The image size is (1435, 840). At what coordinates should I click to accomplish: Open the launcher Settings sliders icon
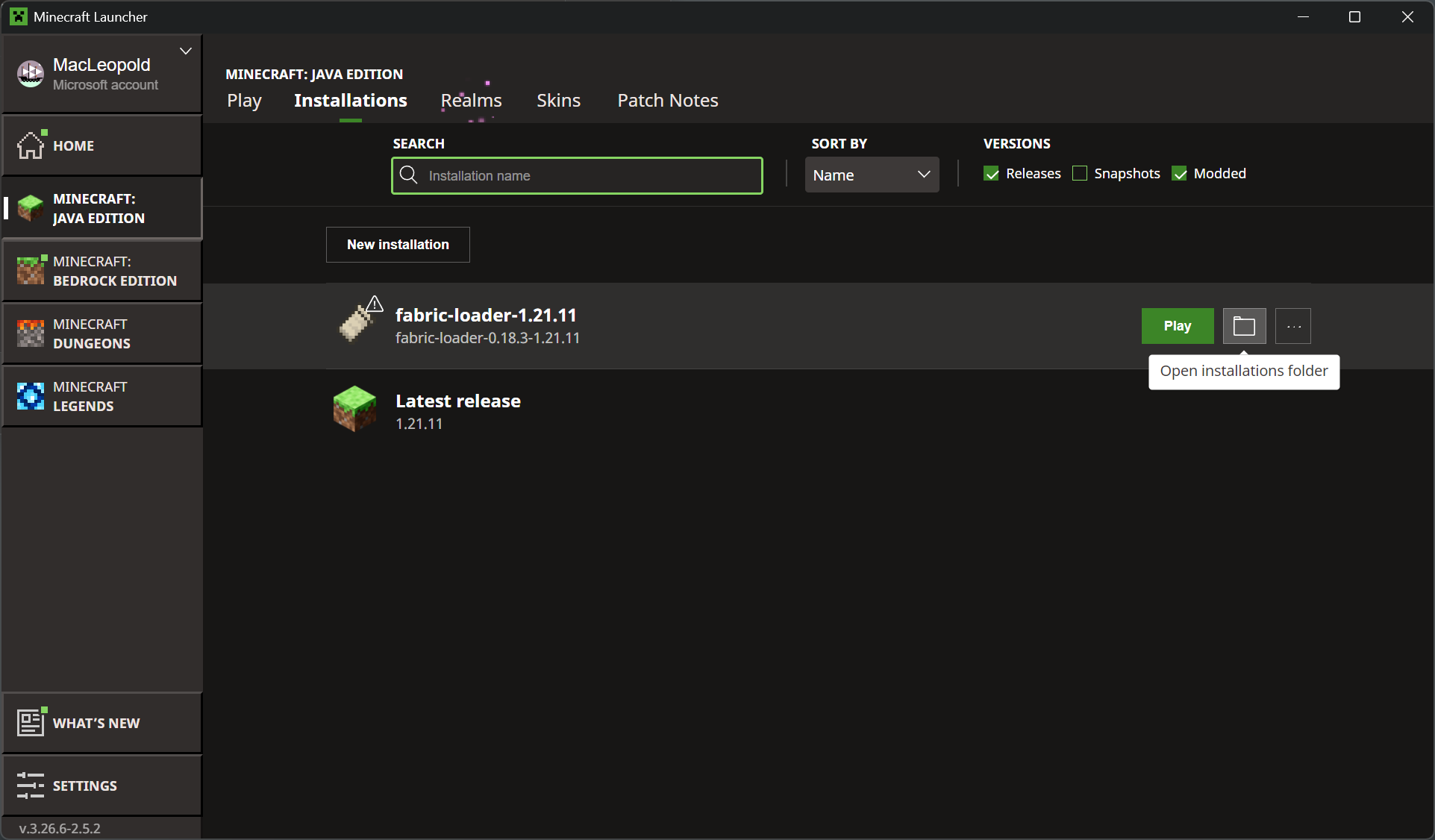coord(31,786)
